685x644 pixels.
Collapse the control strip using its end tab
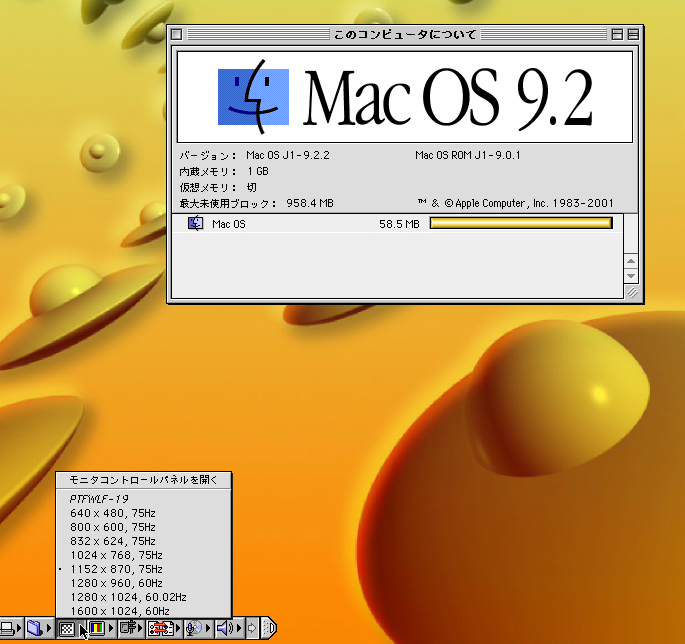[x=269, y=629]
